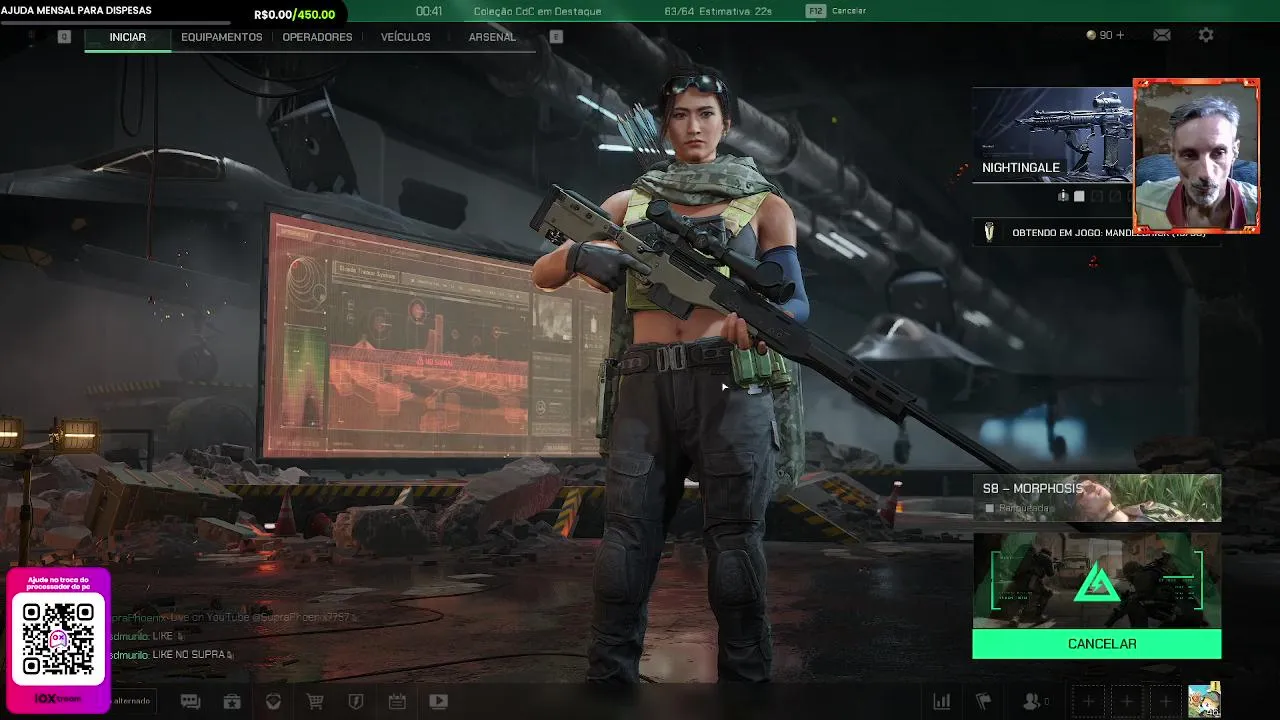This screenshot has height=720, width=1280.
Task: Click the first empty squad plus slot
Action: [1089, 702]
